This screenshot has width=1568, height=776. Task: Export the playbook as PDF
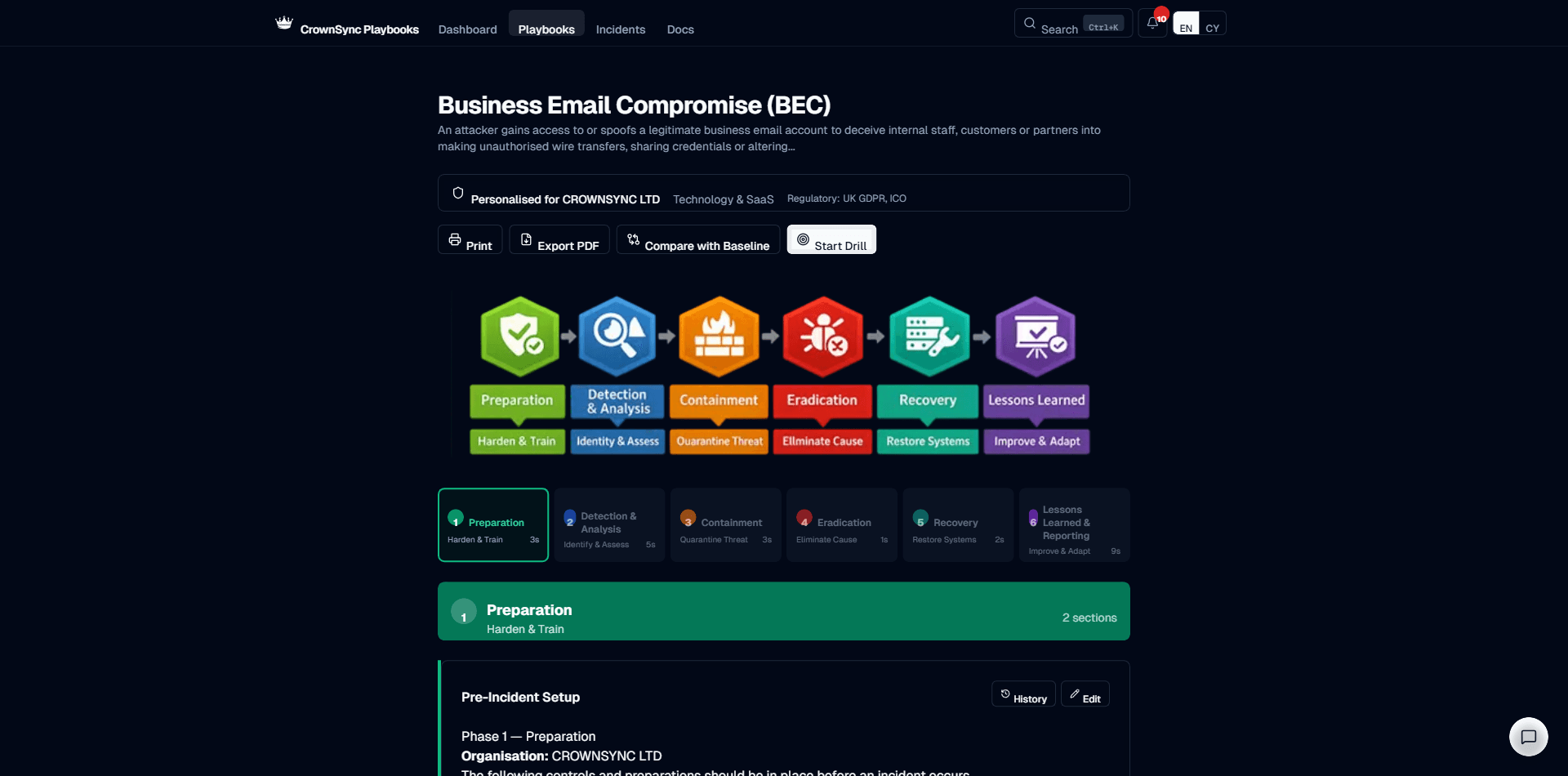click(x=559, y=239)
